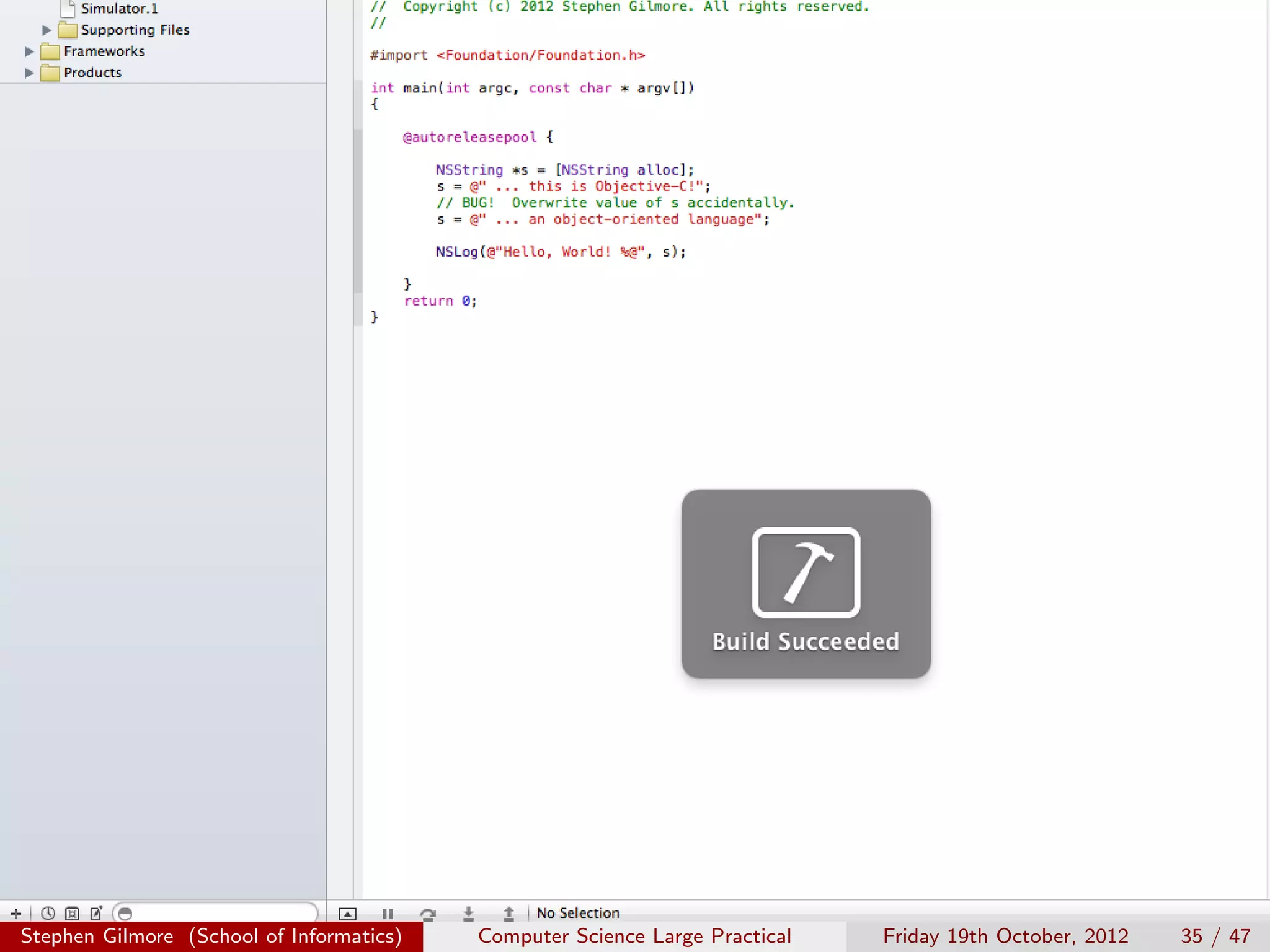Expand the Frameworks folder
Viewport: 1270px width, 952px height.
coord(29,51)
